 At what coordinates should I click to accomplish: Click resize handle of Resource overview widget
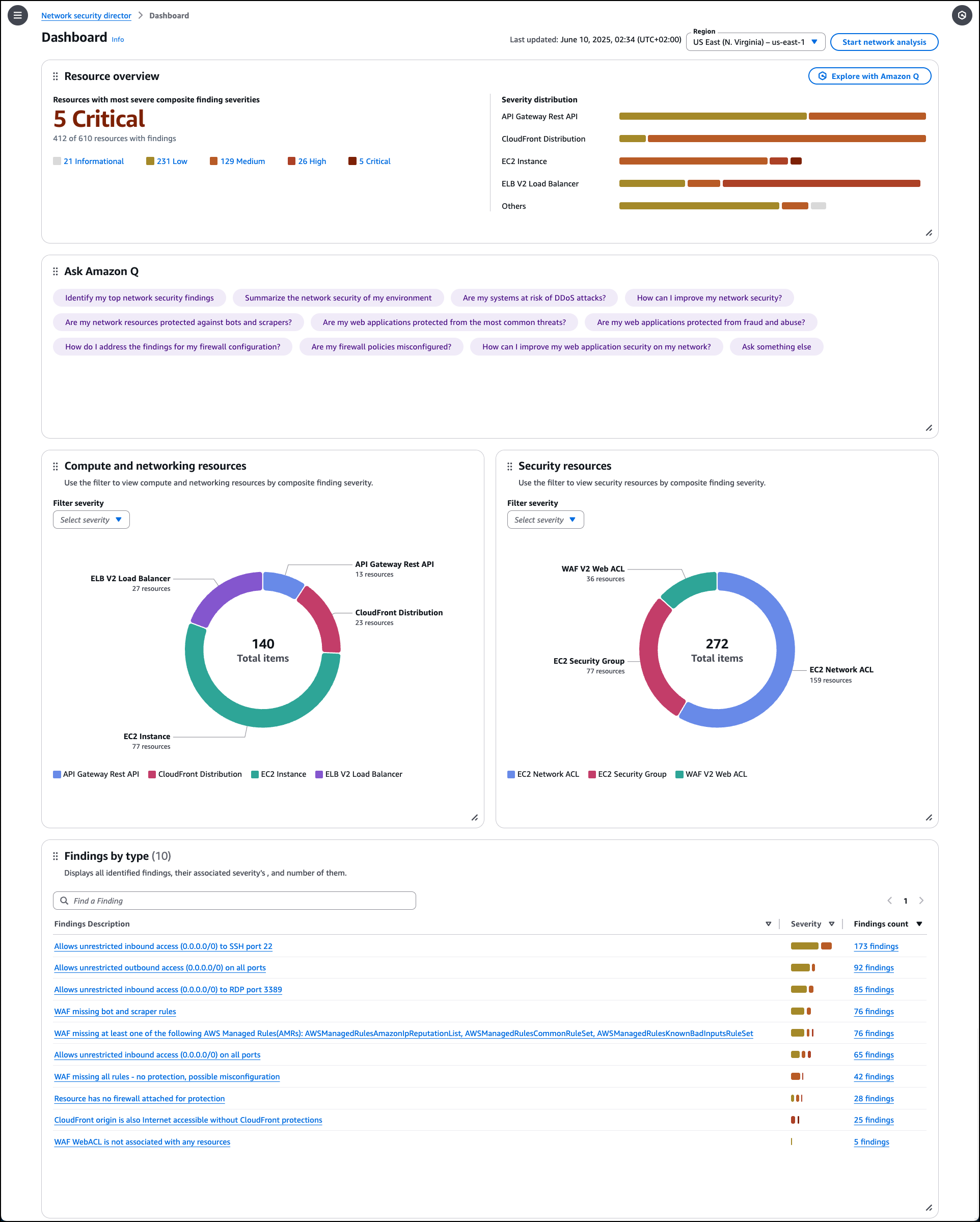tap(929, 233)
